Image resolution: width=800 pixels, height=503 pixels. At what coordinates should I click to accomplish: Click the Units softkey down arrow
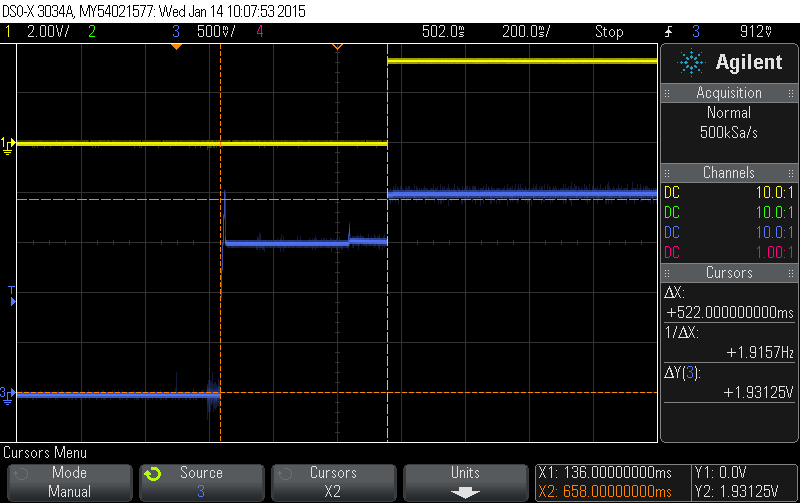tap(465, 493)
